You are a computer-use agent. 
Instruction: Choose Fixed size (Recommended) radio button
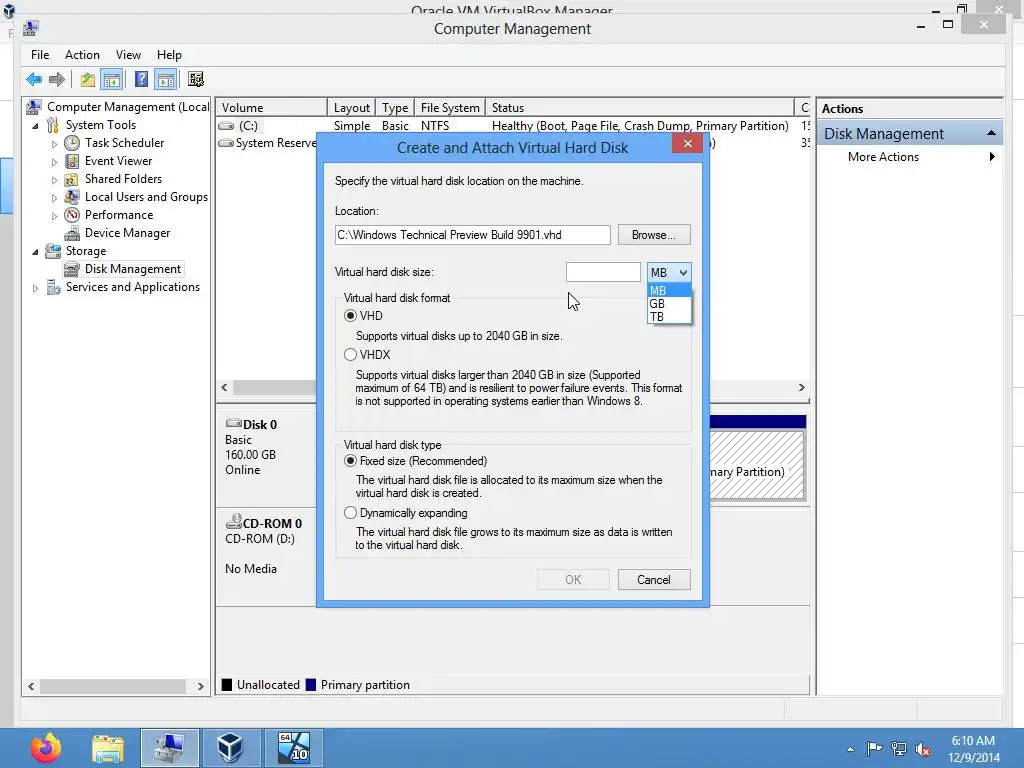[x=351, y=461]
